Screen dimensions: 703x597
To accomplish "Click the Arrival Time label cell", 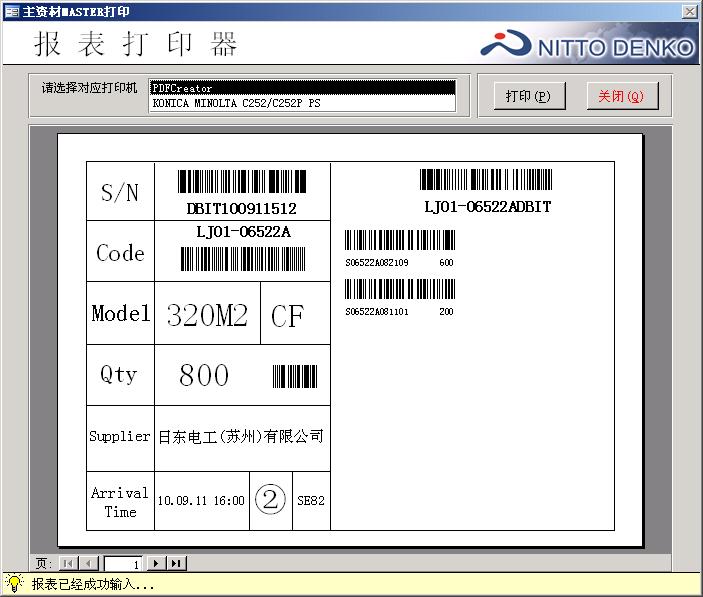I will point(120,502).
